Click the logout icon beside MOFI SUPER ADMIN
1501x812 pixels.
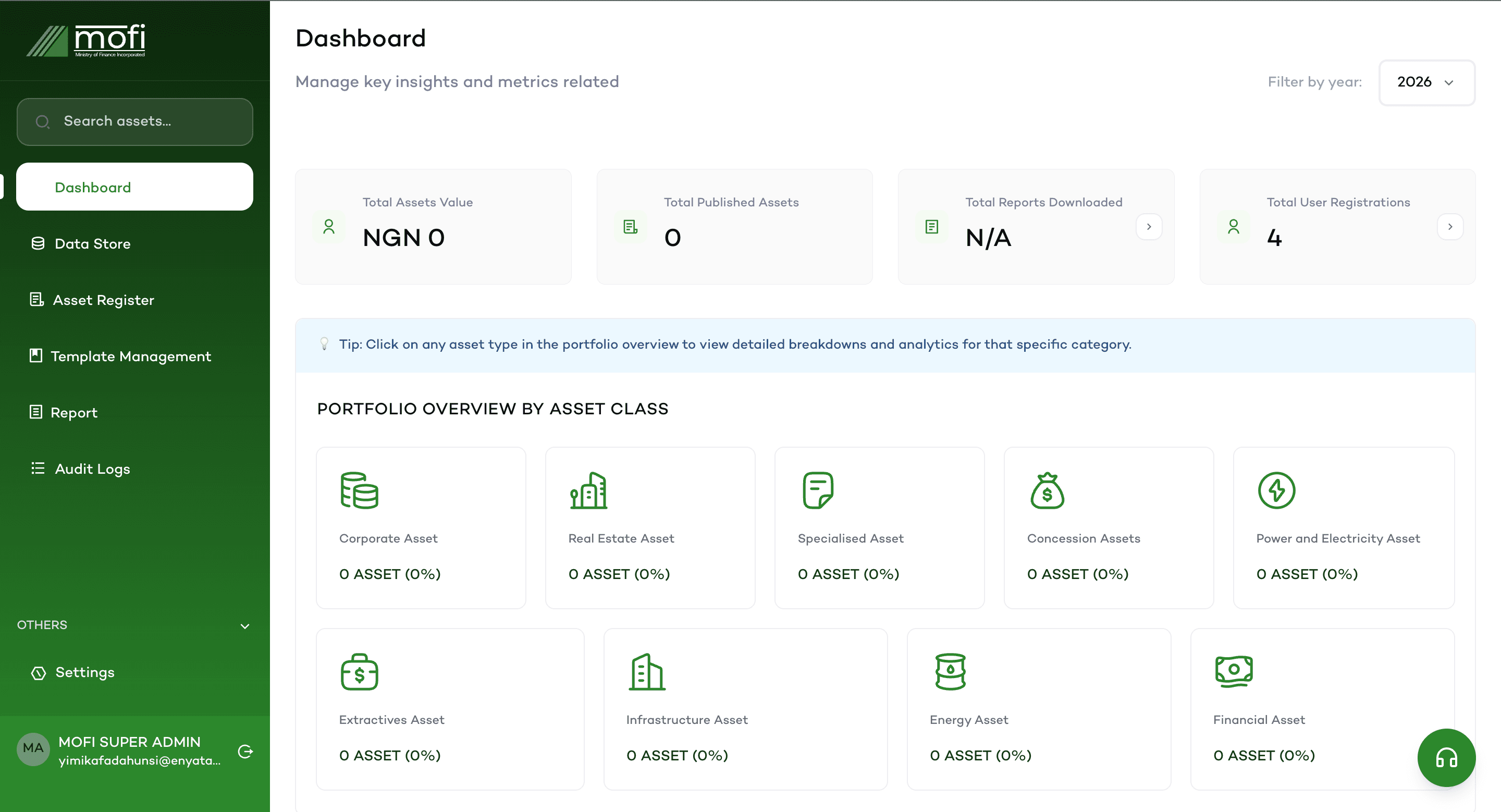tap(246, 752)
